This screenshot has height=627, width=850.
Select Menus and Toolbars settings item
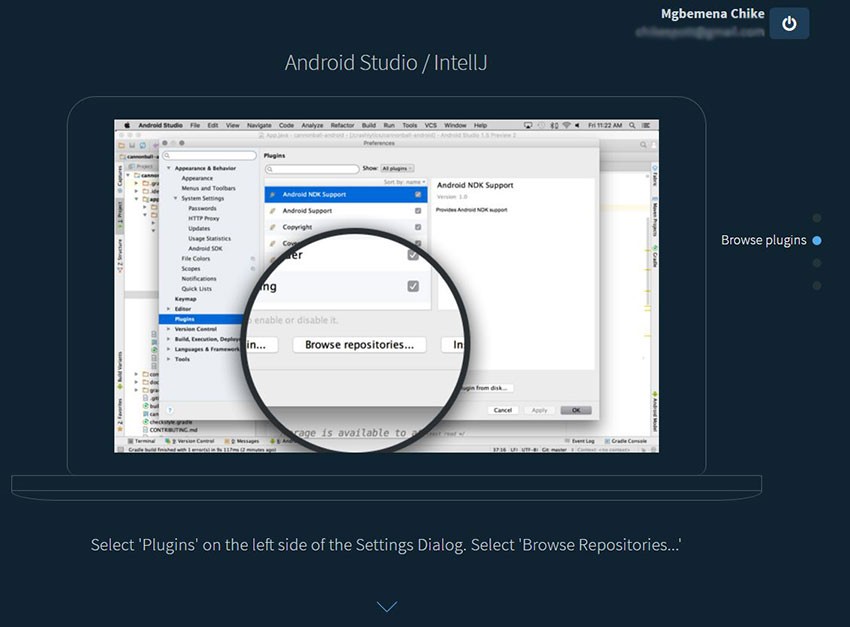pyautogui.click(x=209, y=189)
